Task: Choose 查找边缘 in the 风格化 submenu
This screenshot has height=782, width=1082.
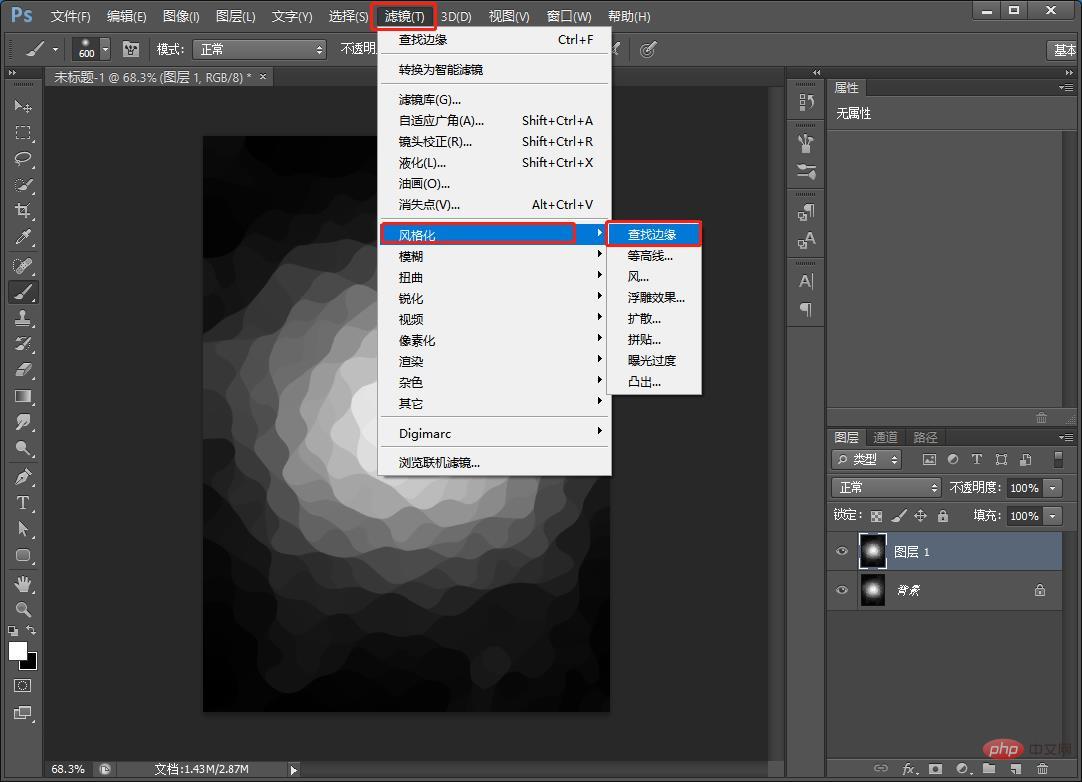Action: 653,235
